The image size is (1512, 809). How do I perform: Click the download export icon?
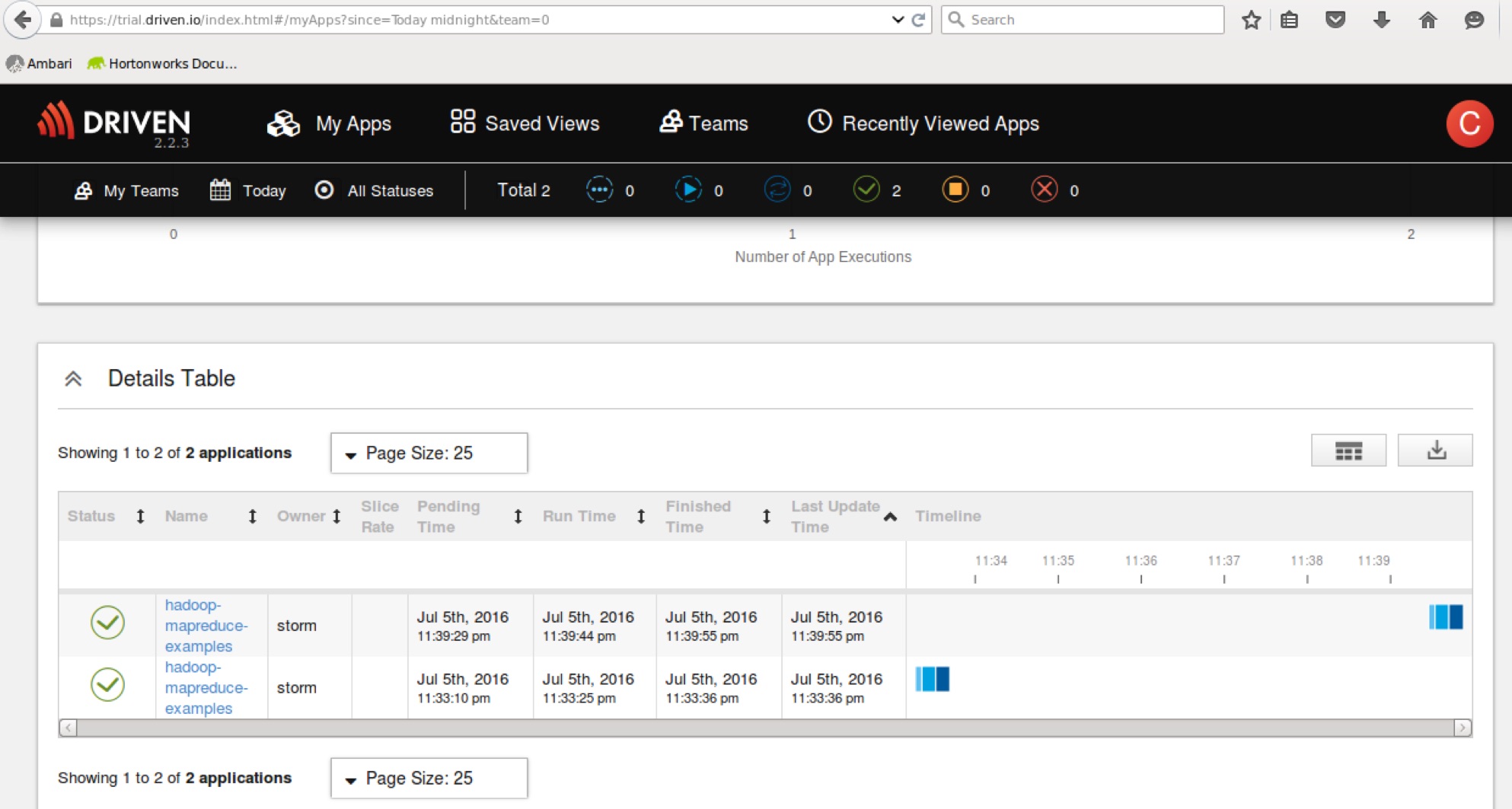click(x=1434, y=450)
